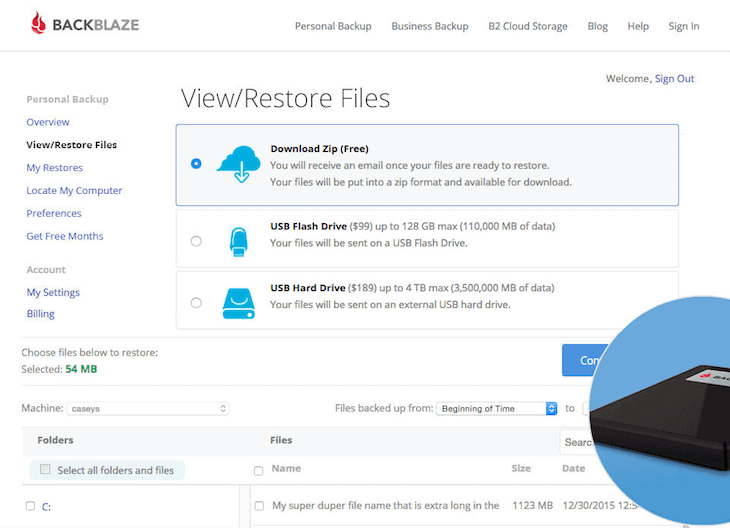The image size is (730, 528).
Task: Open Locate My Computer link
Action: point(74,190)
